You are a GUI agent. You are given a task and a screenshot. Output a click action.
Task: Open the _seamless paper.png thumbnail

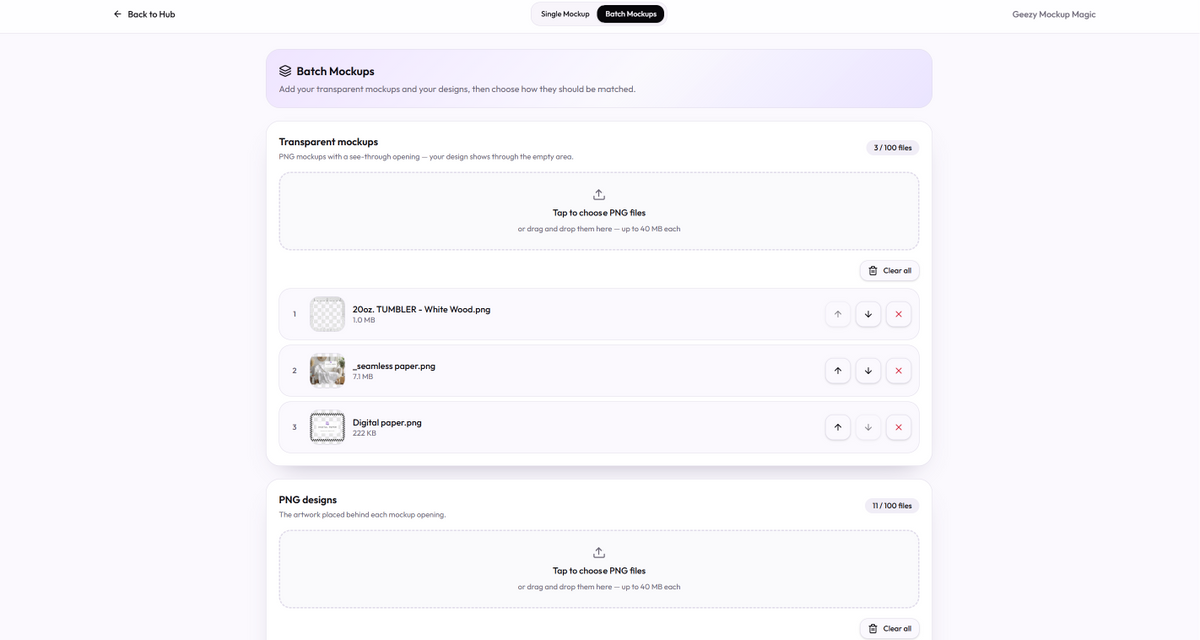pyautogui.click(x=327, y=371)
